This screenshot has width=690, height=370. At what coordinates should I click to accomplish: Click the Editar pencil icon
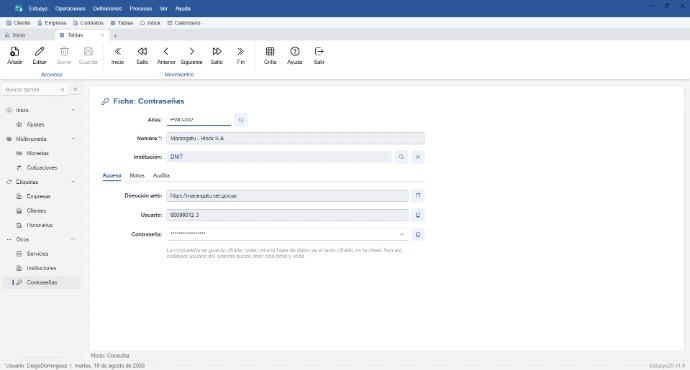39,51
